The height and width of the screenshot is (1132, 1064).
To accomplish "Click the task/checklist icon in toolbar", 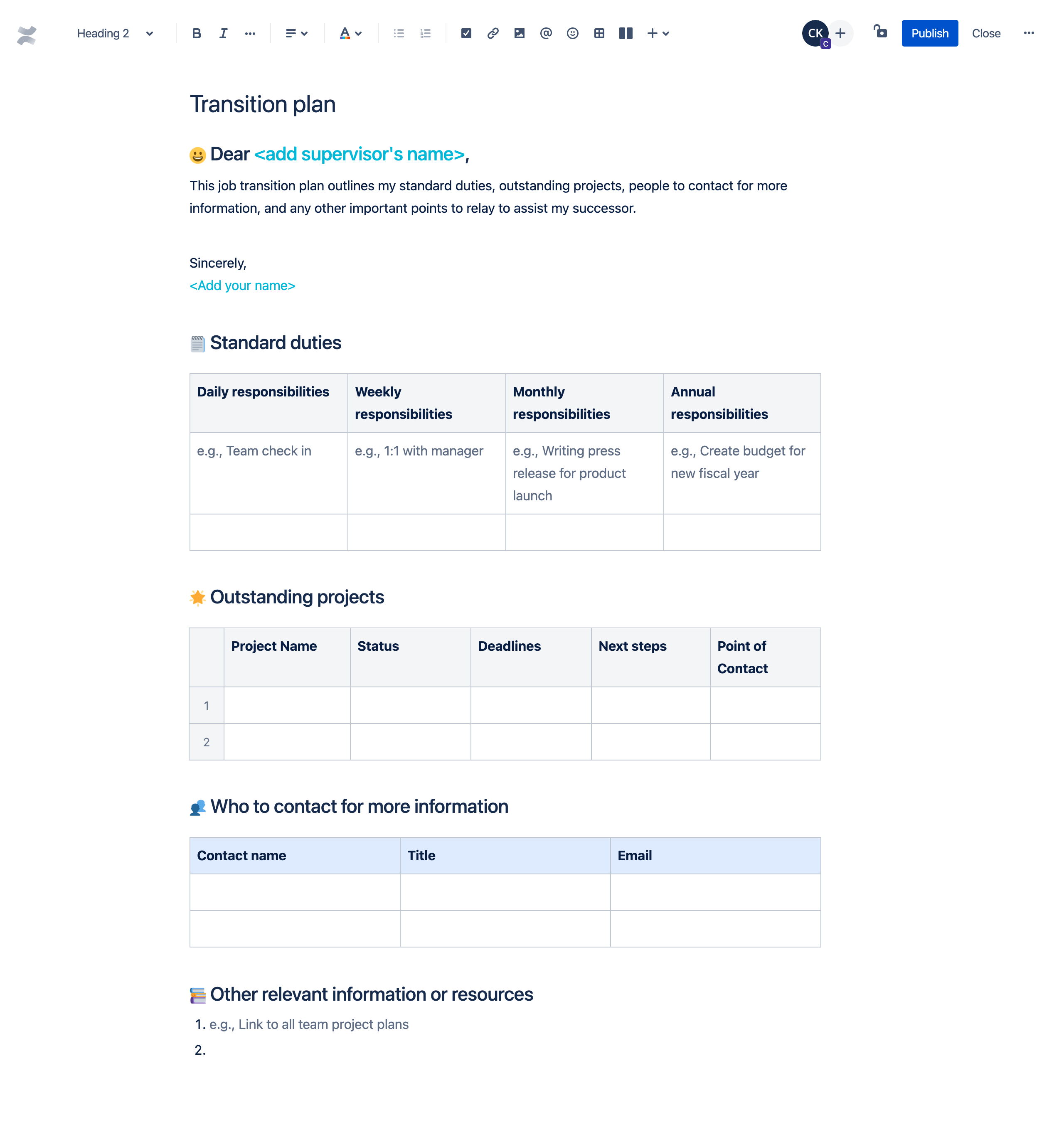I will click(465, 33).
